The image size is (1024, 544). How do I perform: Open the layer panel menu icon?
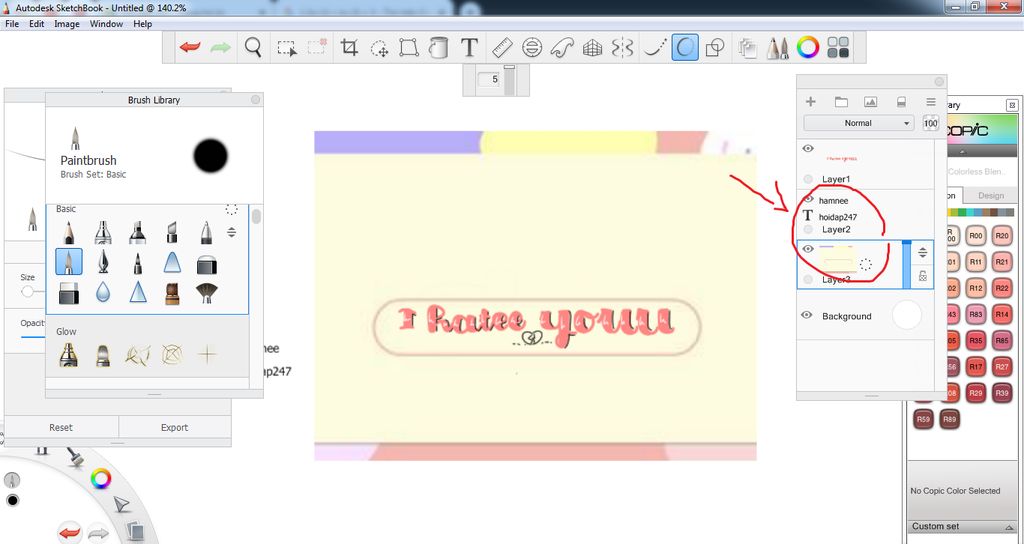(931, 102)
